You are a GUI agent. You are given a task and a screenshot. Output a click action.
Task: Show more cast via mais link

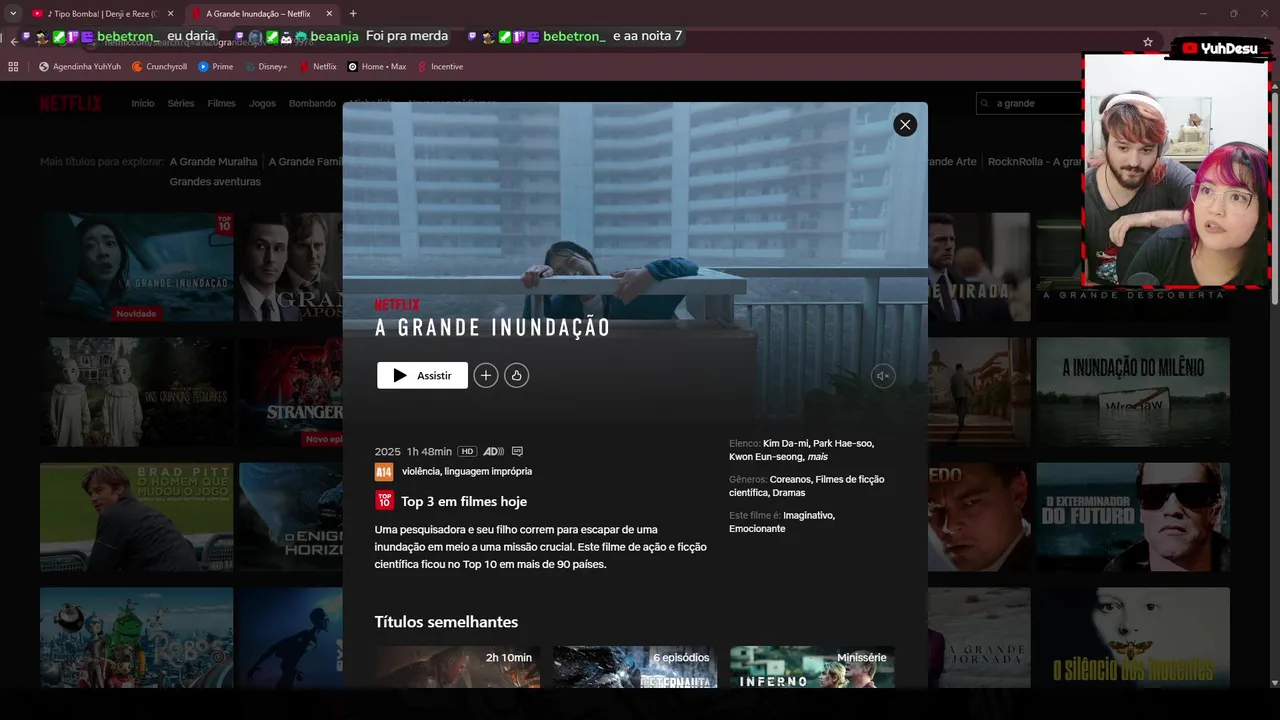click(818, 457)
